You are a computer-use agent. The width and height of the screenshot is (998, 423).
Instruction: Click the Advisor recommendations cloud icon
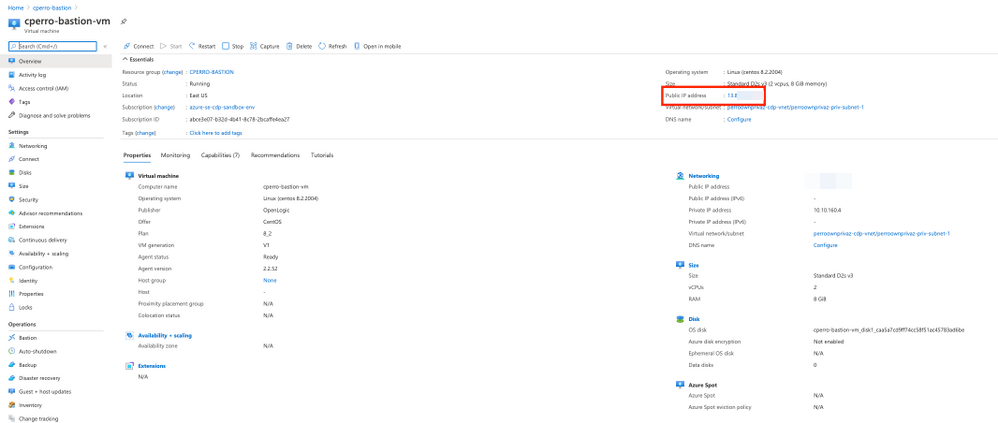tap(11, 213)
